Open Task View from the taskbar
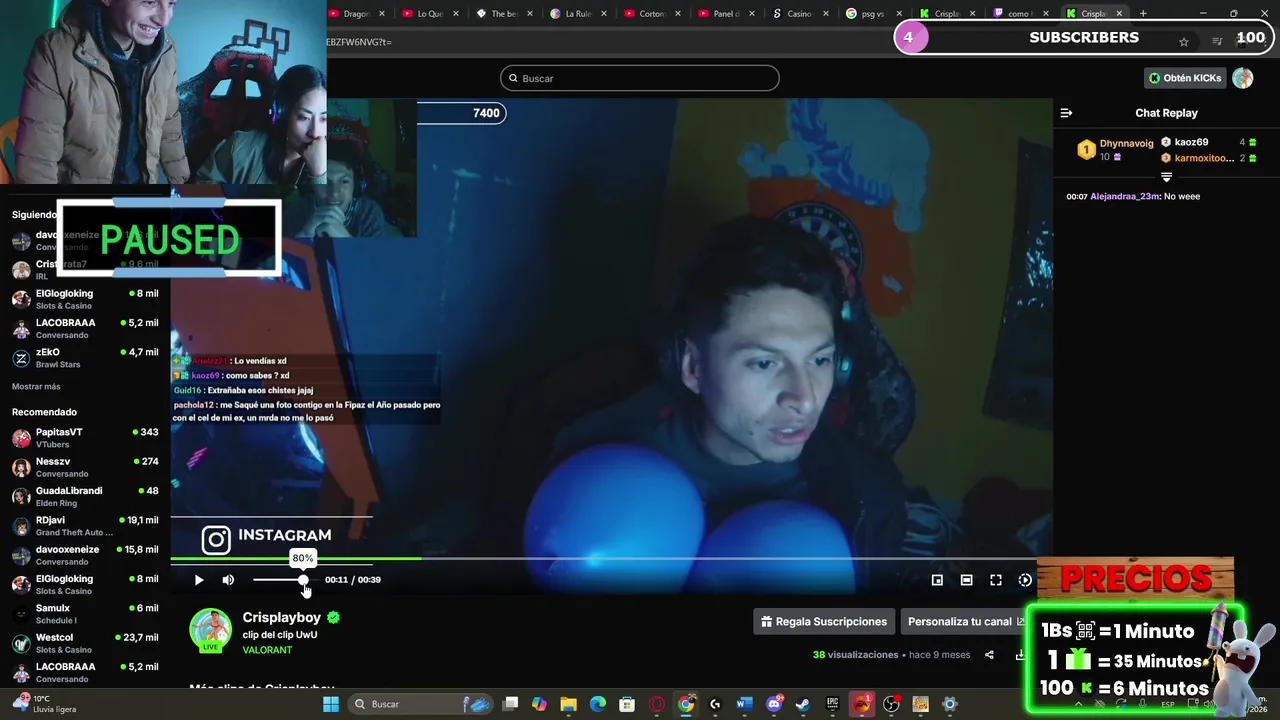This screenshot has width=1280, height=720. coord(510,704)
